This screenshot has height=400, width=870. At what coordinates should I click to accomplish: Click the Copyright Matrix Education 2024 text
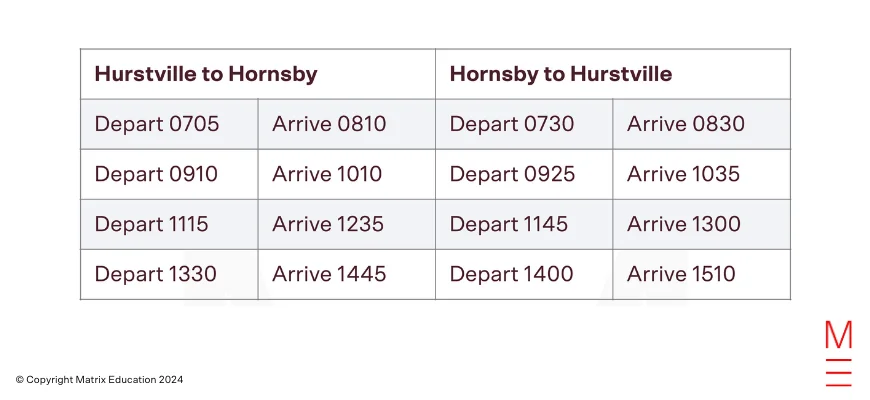99,380
